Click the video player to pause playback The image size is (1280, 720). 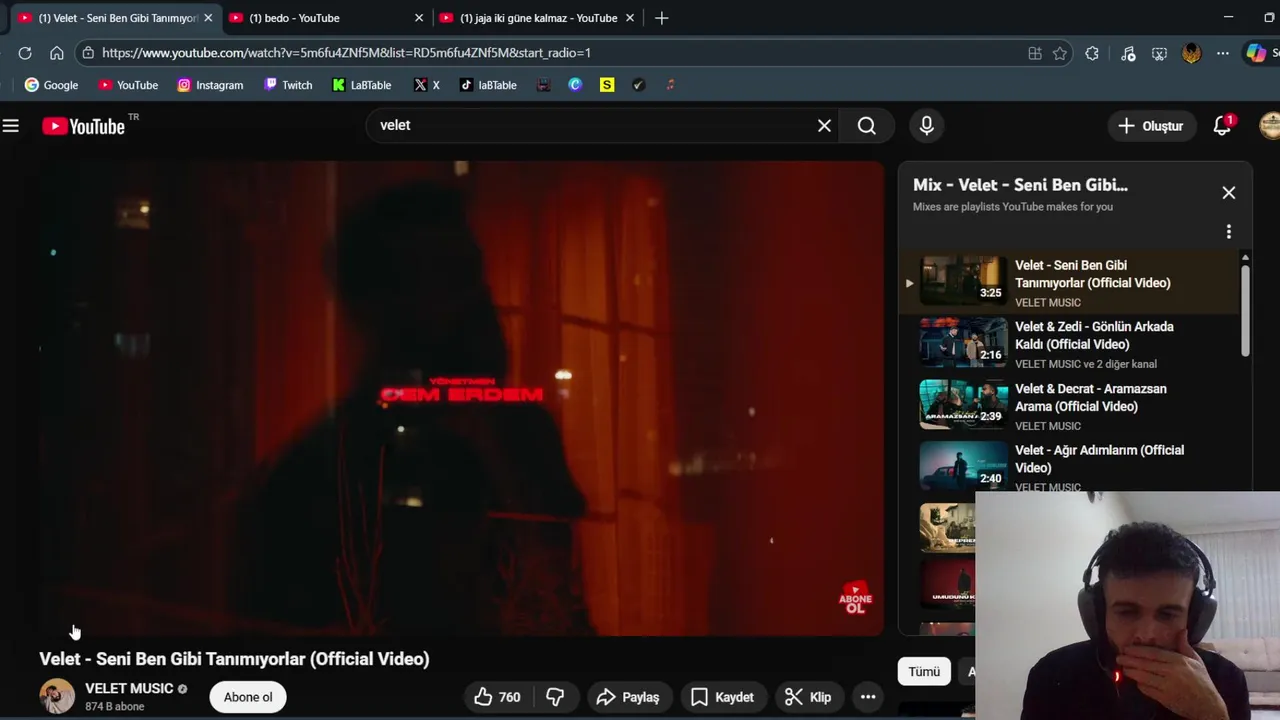click(462, 398)
